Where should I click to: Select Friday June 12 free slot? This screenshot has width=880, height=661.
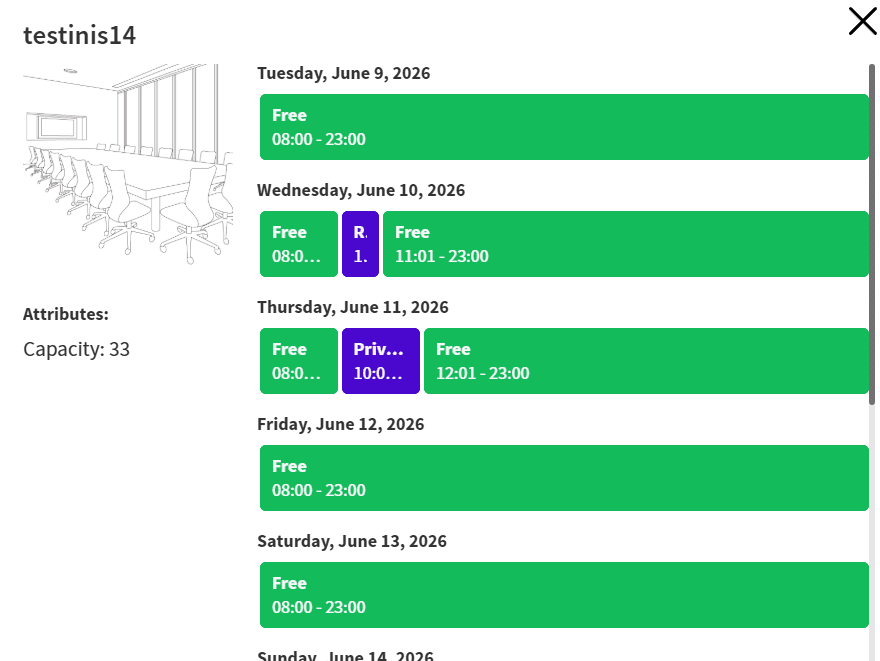[564, 478]
